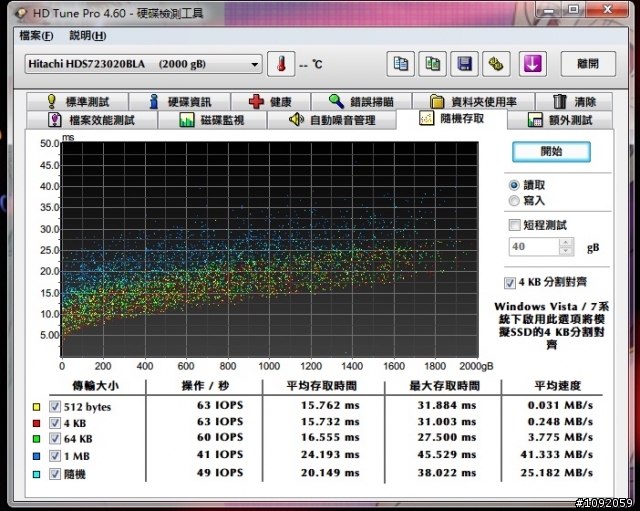Click the blue 1 MB color swatch
The image size is (640, 511).
coord(36,456)
